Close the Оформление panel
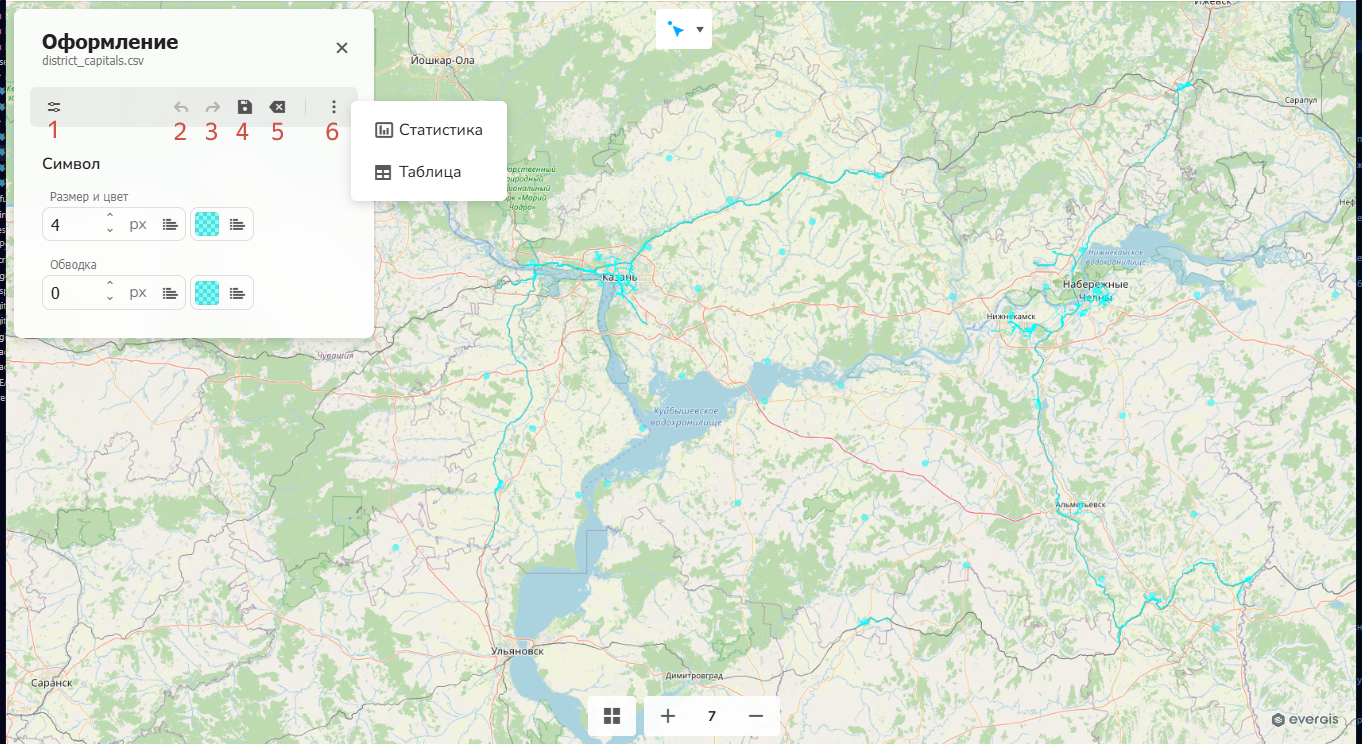This screenshot has height=744, width=1362. [x=342, y=48]
